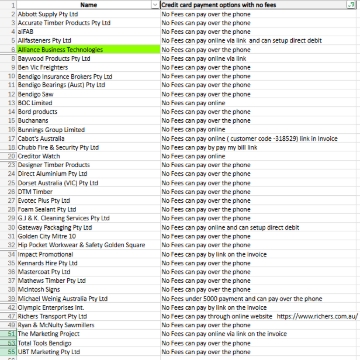Screen dimensions: 360x360
Task: Open the Credit card payment options filter dropdown
Action: [x=351, y=5]
